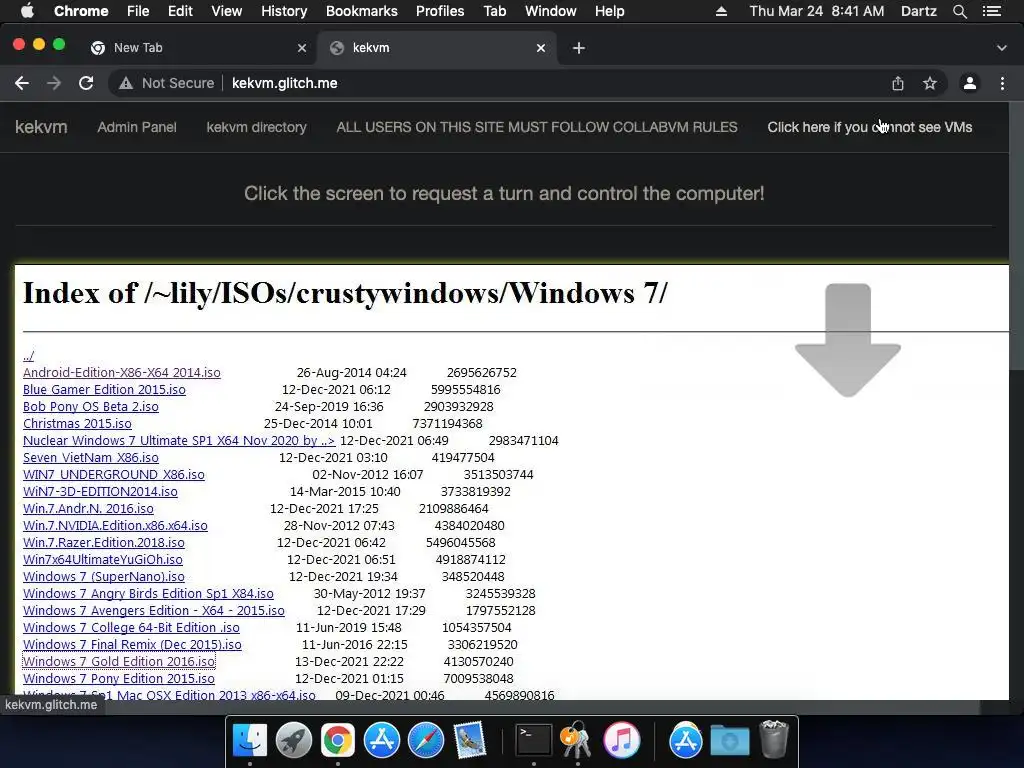This screenshot has height=768, width=1024.
Task: Click the browser back arrow
Action: pyautogui.click(x=22, y=83)
